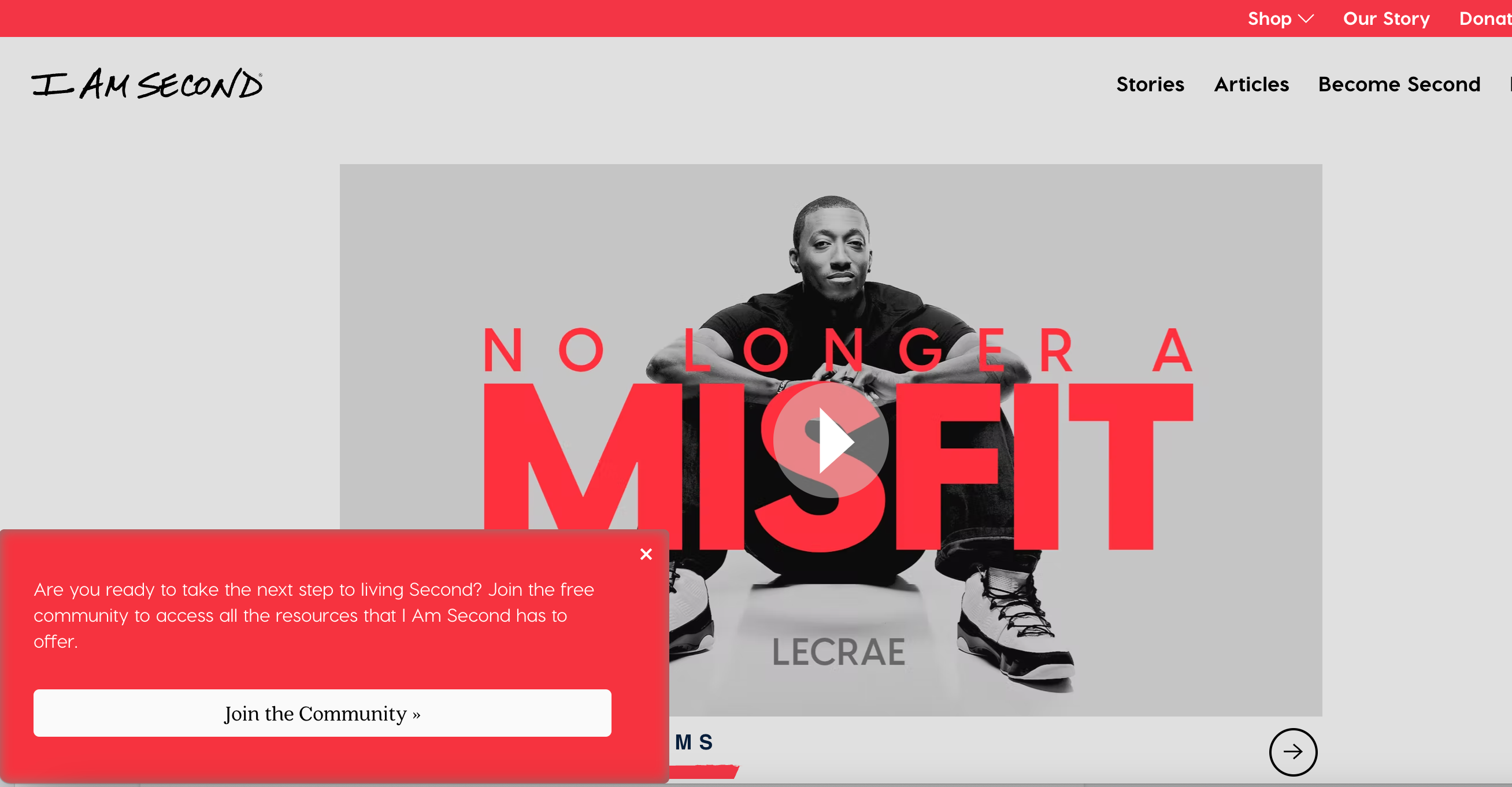Expand the Shop chevron arrow
Viewport: 1512px width, 787px height.
click(1306, 19)
